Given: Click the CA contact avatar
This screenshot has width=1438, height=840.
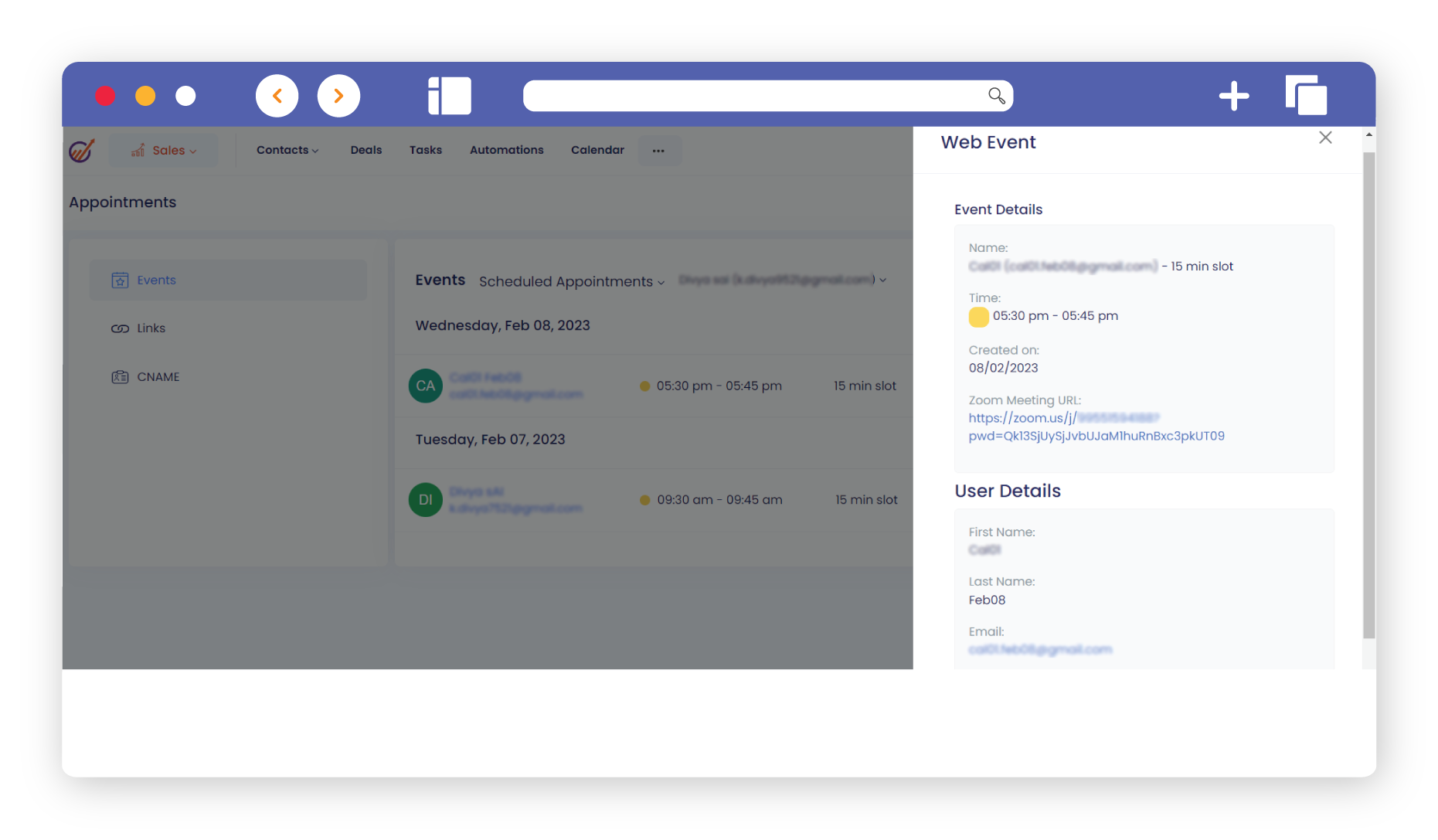Looking at the screenshot, I should [425, 386].
